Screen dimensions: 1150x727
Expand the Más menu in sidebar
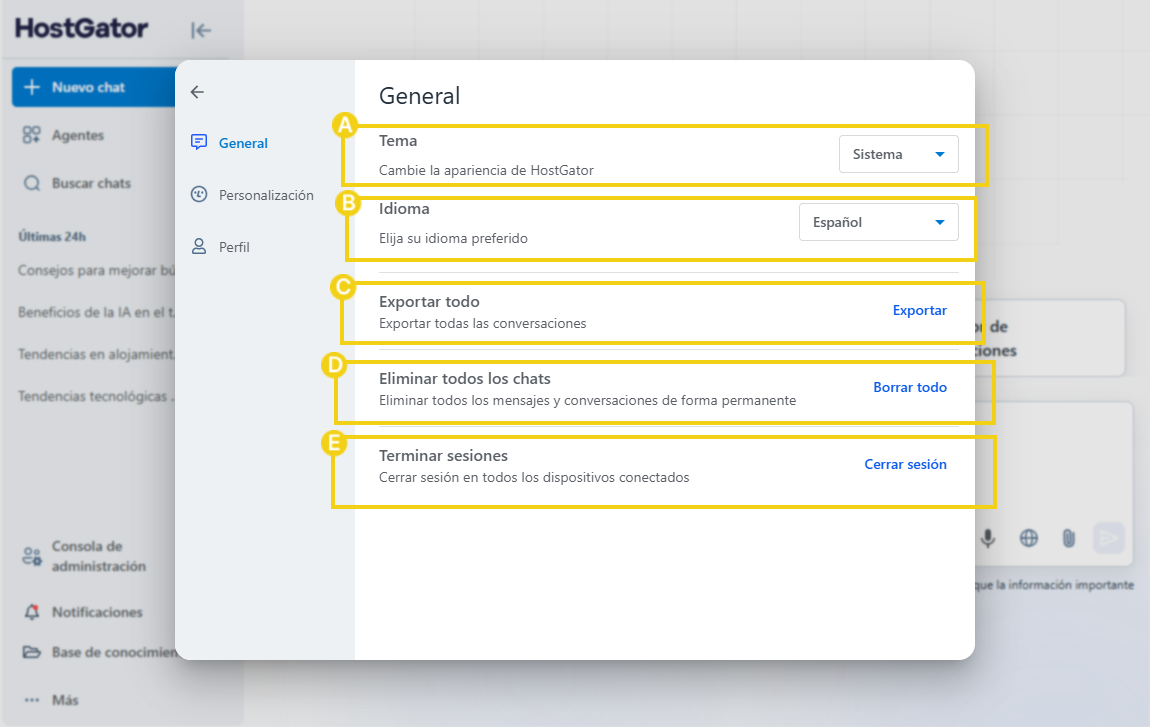tap(51, 700)
